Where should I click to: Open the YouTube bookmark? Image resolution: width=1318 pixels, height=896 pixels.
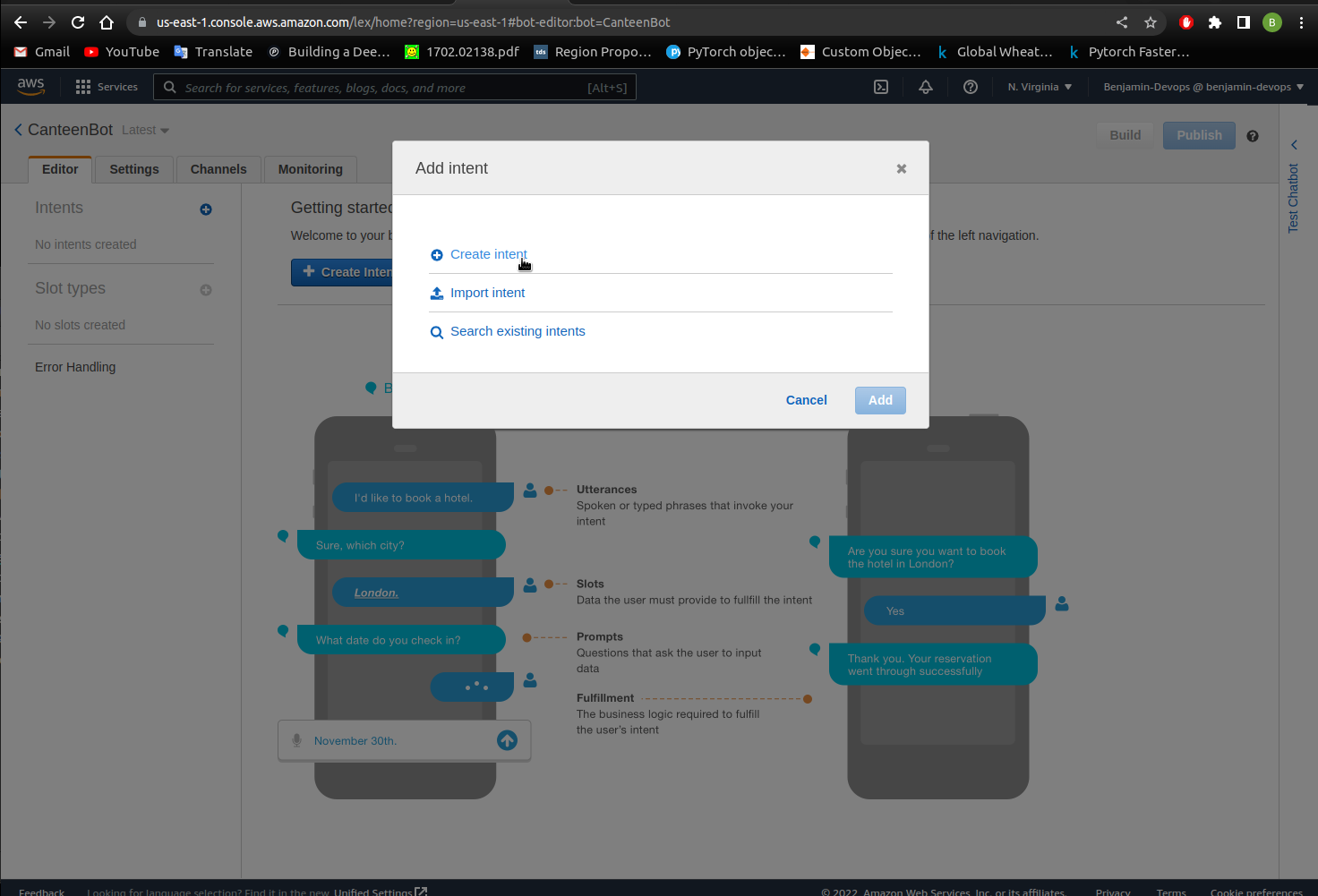pyautogui.click(x=122, y=52)
